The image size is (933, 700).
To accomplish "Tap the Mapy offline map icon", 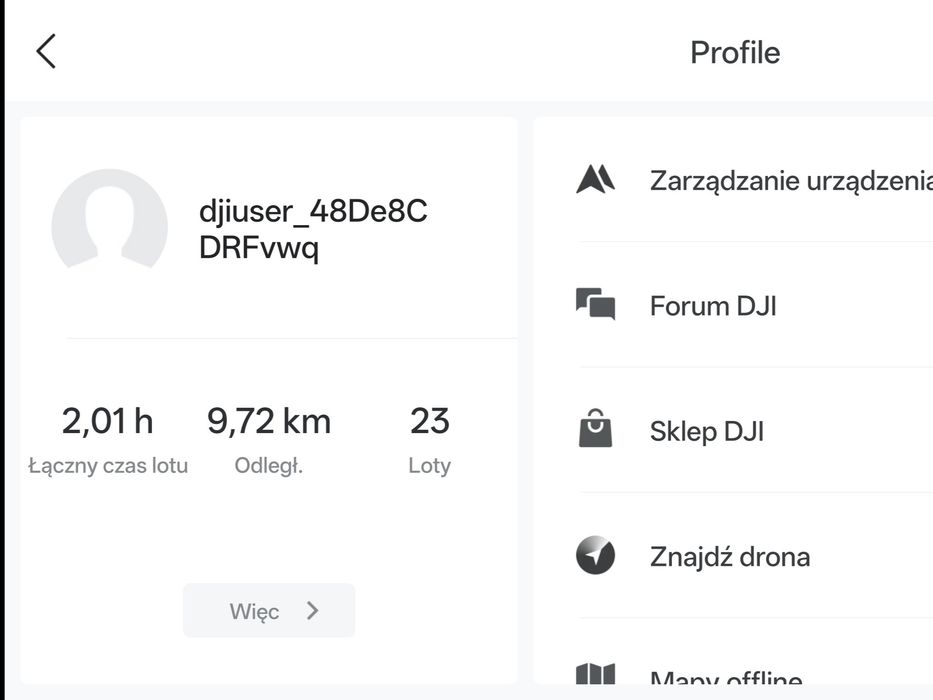I will click(x=596, y=674).
